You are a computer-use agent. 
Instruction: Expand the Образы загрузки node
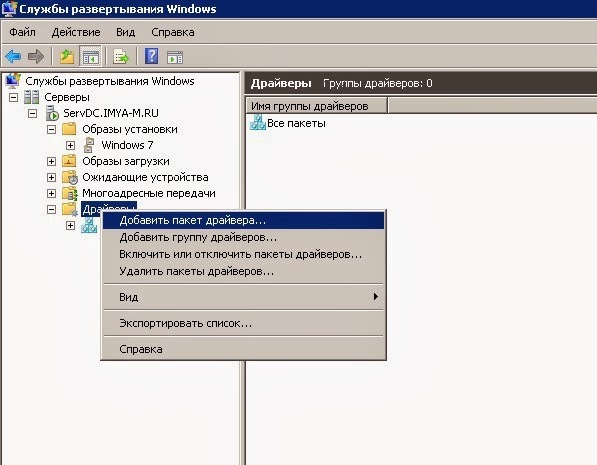[51, 161]
